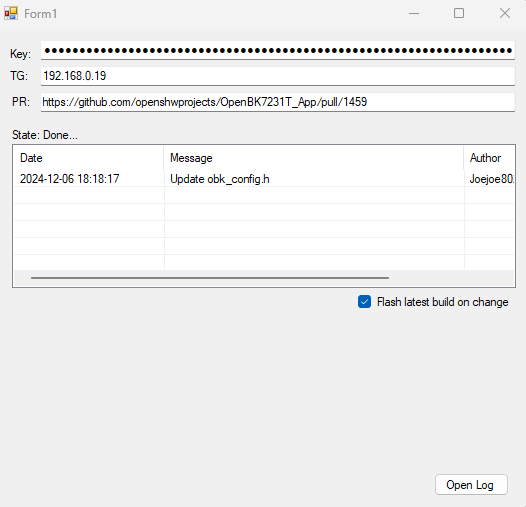526x507 pixels.
Task: Click the 'State: Done...' status label
Action: click(45, 135)
